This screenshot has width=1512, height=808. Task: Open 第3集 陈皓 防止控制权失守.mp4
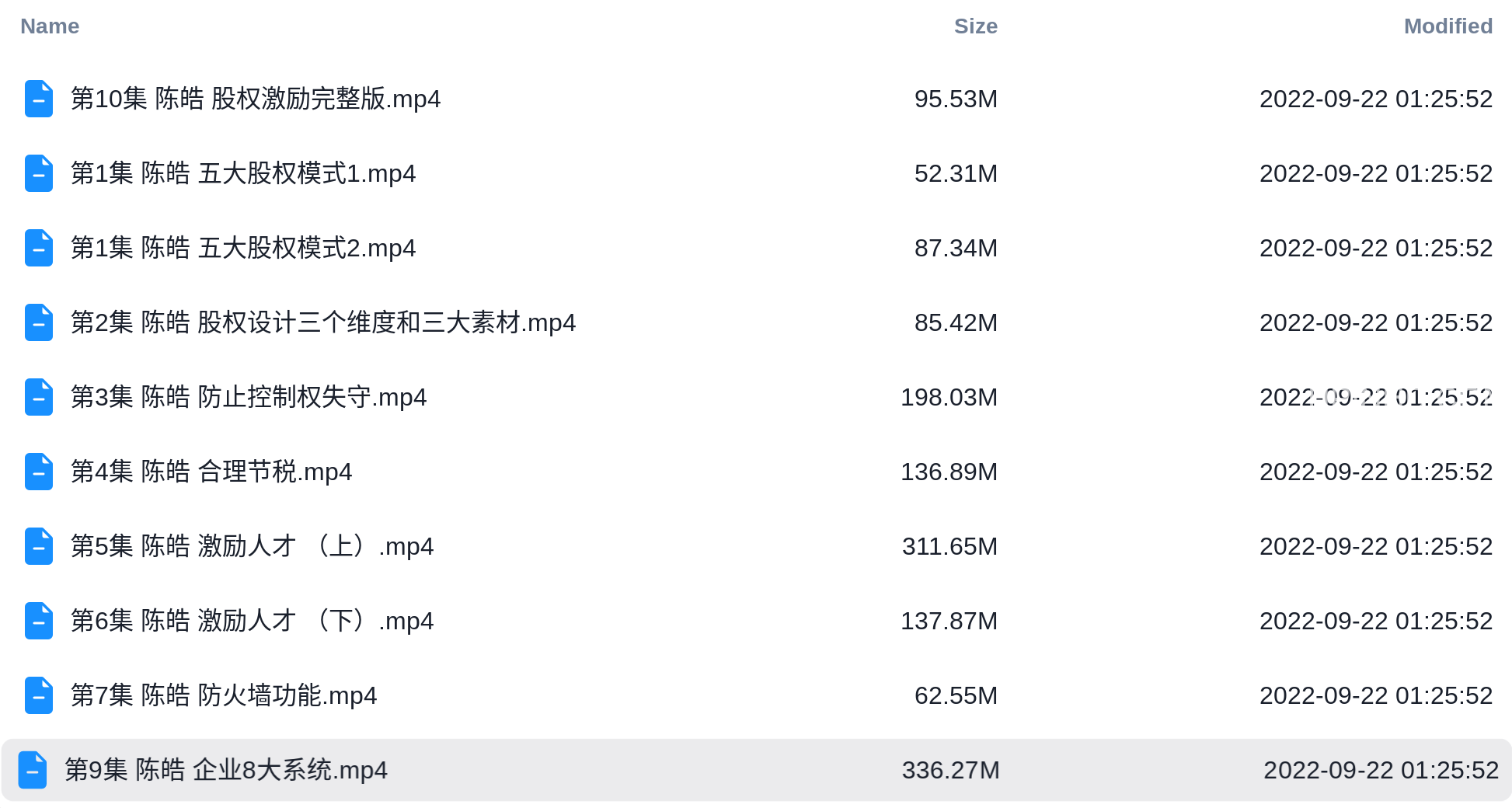tap(249, 397)
